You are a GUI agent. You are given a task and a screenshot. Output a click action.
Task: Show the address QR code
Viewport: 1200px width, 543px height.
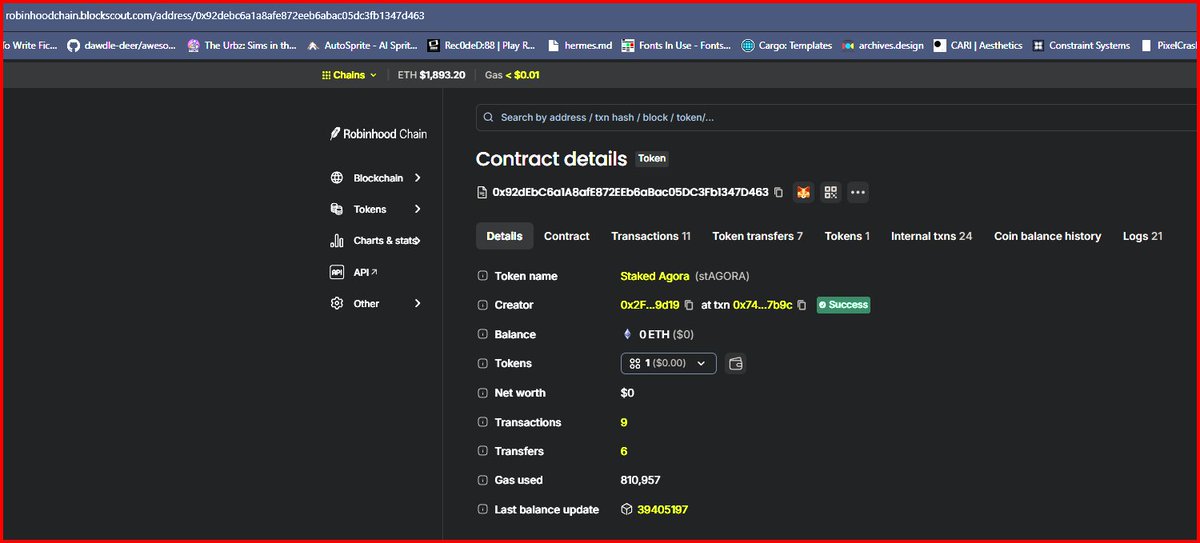831,192
